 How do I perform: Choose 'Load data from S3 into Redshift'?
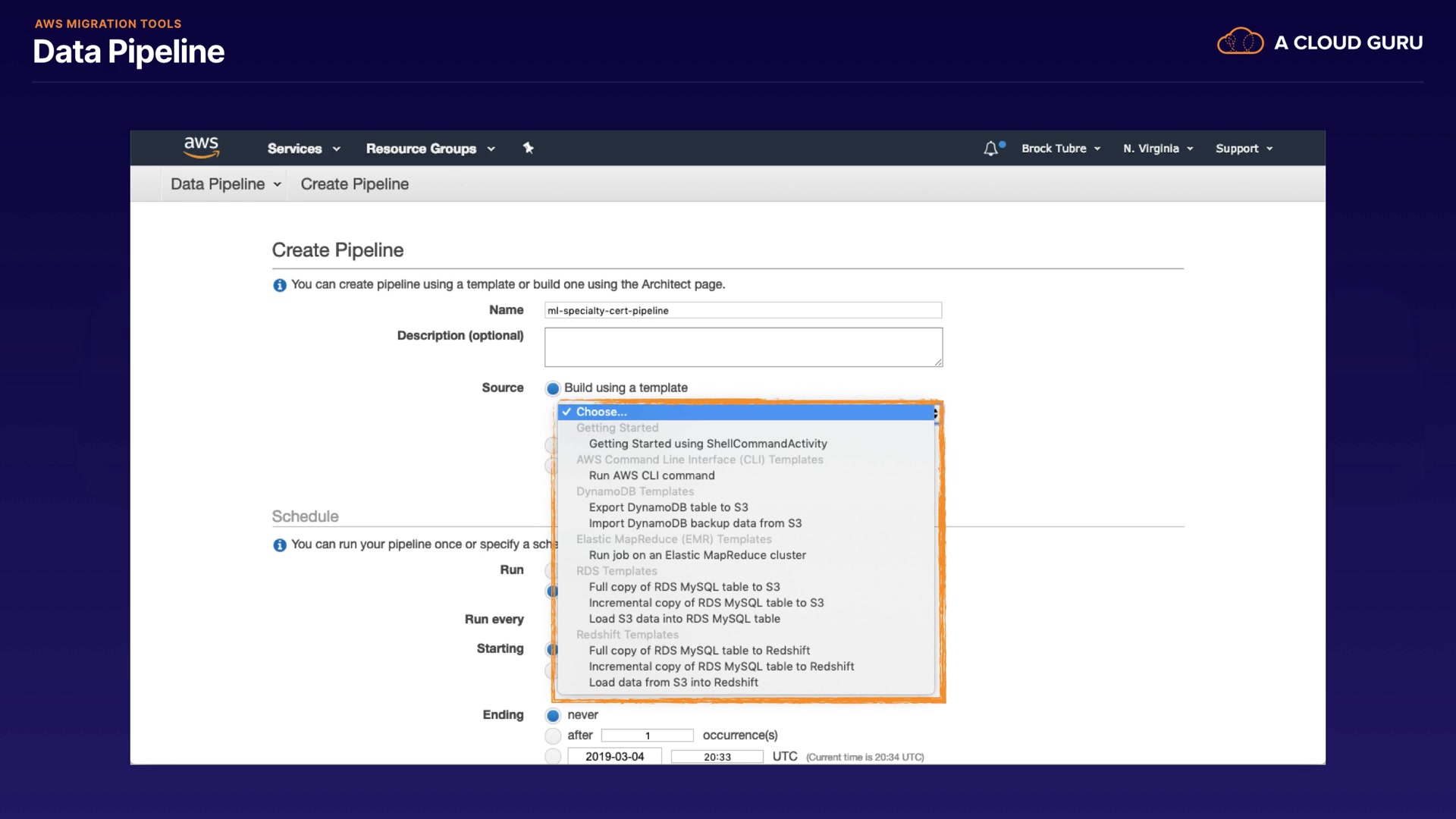(673, 682)
